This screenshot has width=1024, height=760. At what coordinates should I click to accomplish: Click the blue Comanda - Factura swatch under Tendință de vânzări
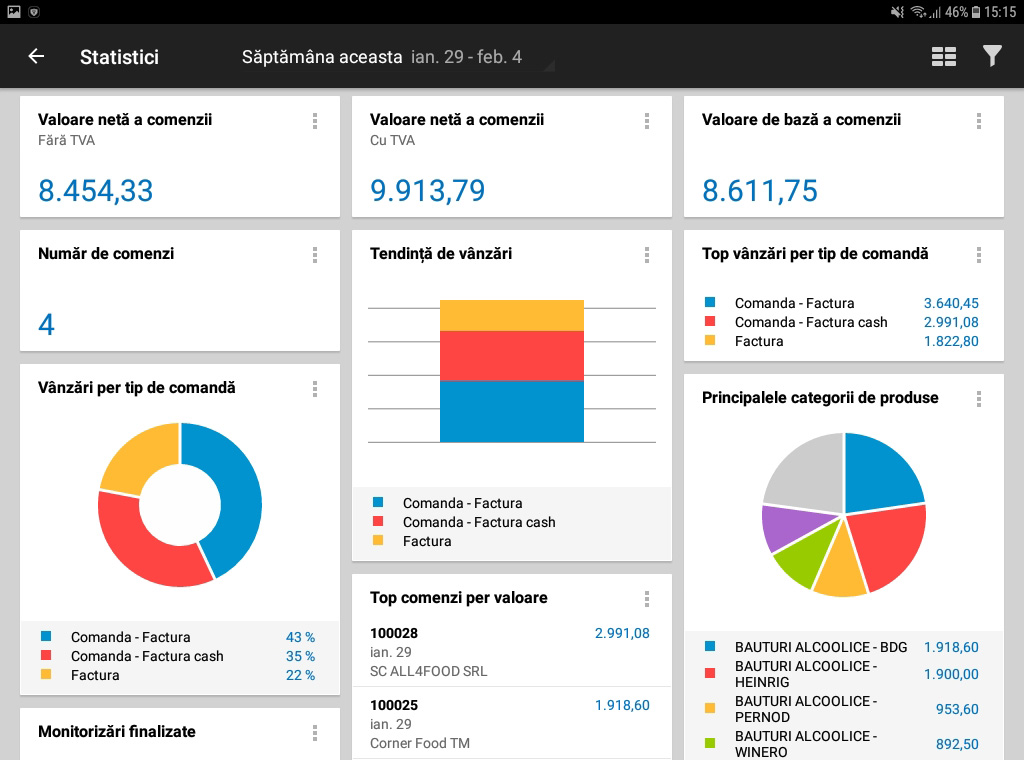coord(378,502)
